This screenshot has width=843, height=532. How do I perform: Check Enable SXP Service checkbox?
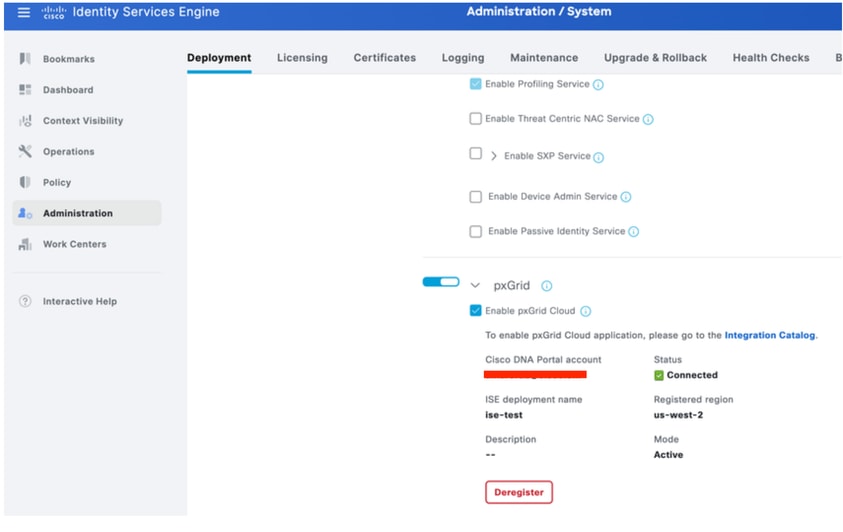(x=475, y=154)
